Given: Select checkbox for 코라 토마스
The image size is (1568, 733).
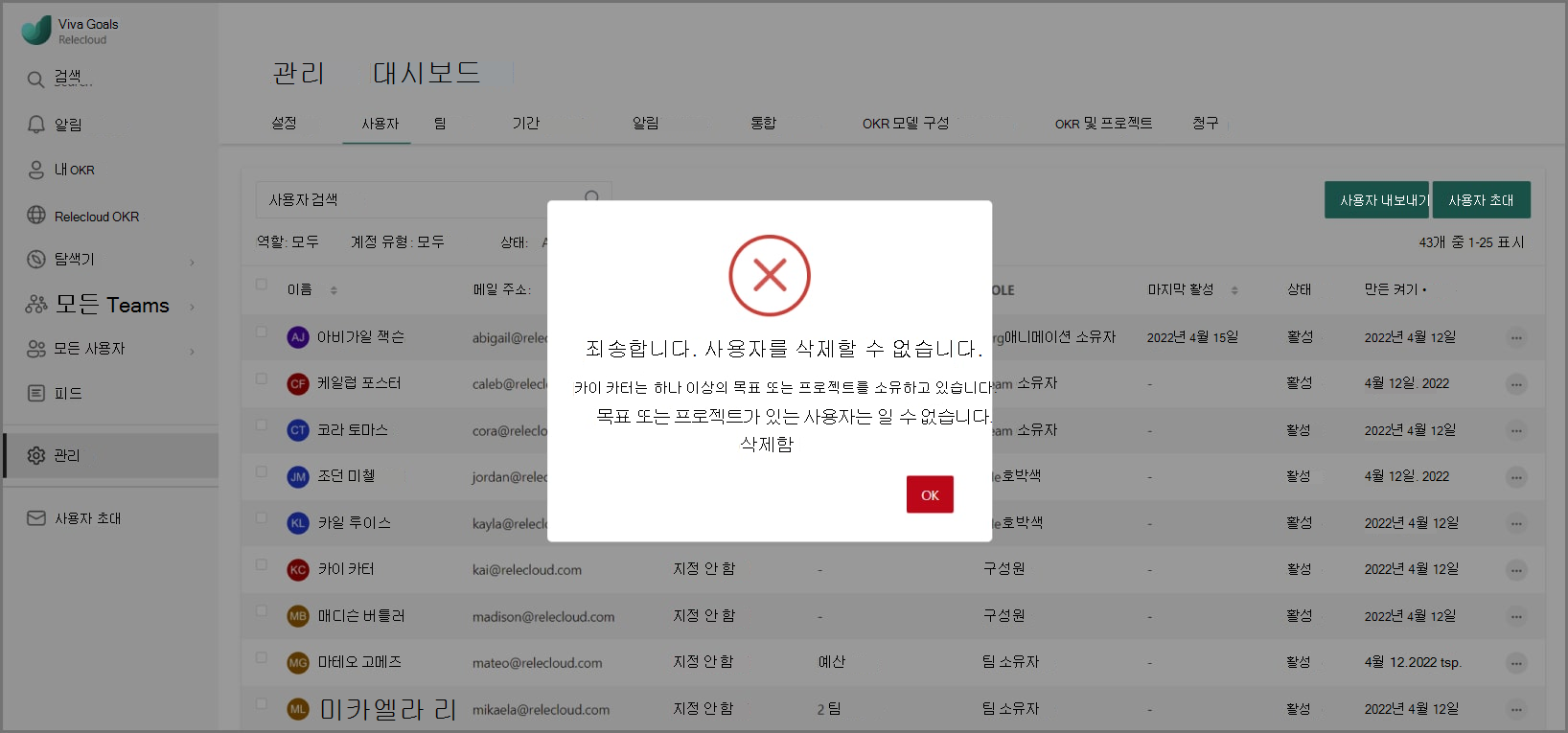Looking at the screenshot, I should 261,425.
